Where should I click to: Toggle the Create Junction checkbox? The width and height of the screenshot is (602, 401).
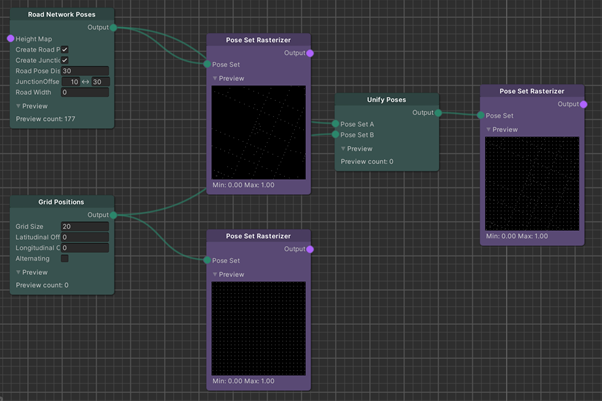[65, 61]
